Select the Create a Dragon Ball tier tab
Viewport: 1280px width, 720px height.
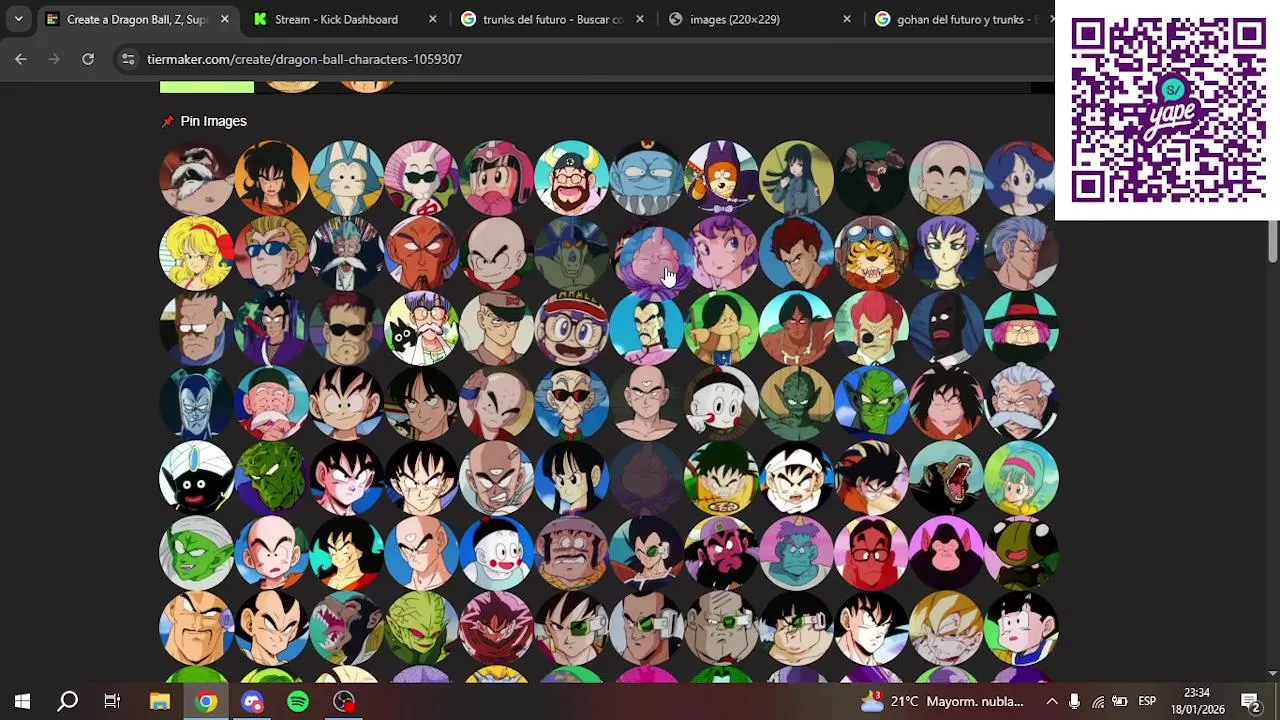pyautogui.click(x=137, y=19)
